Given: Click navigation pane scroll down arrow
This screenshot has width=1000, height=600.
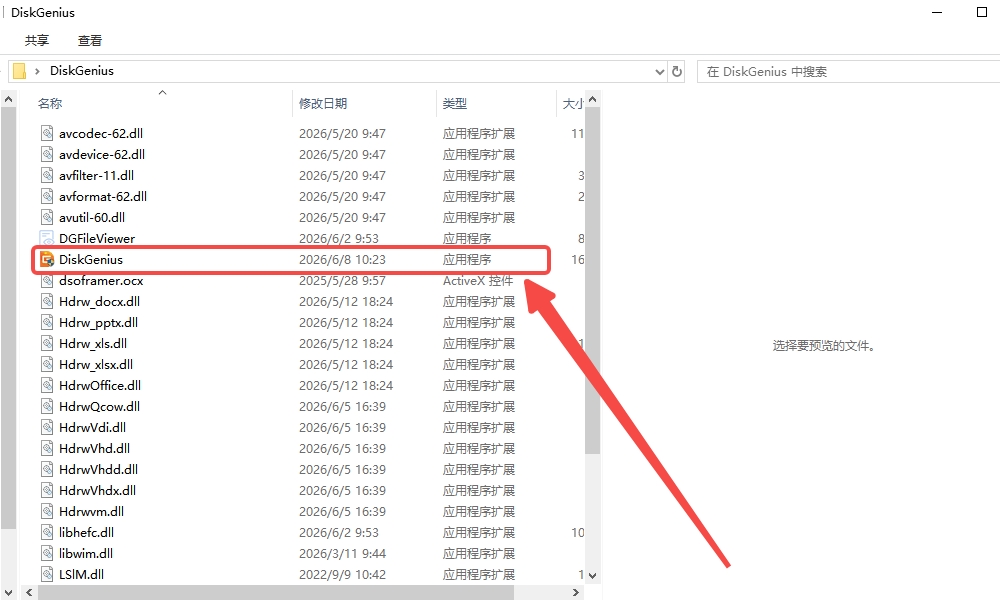Looking at the screenshot, I should coord(8,592).
